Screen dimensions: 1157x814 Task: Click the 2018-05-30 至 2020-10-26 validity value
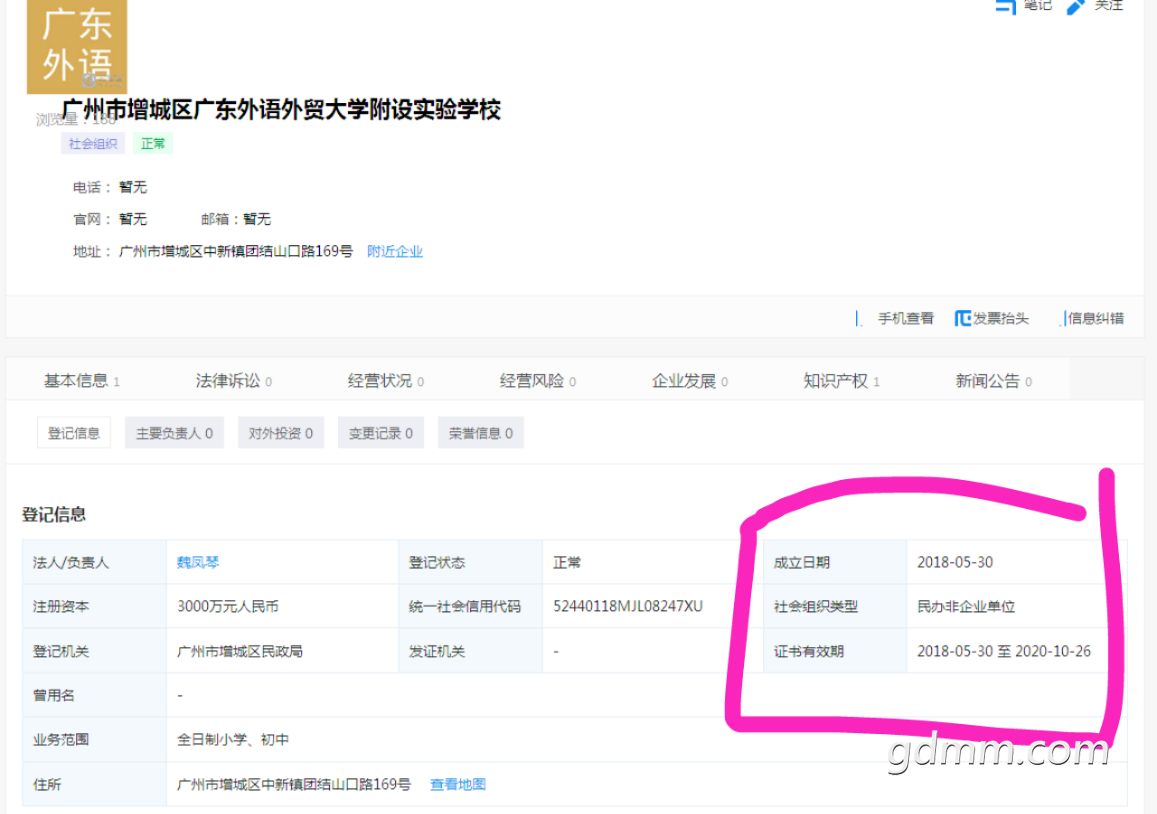[1004, 651]
